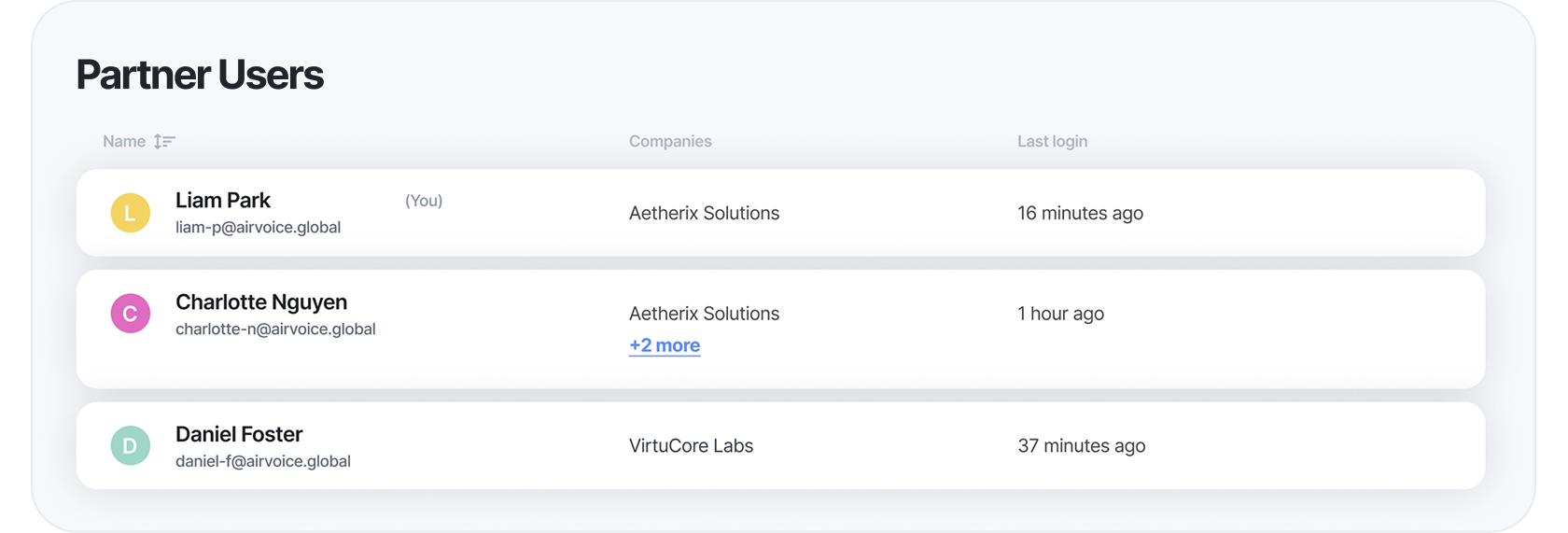Screen dimensions: 1568x533
Task: Click Aetherix Solutions in Liam Park's row
Action: coord(704,214)
